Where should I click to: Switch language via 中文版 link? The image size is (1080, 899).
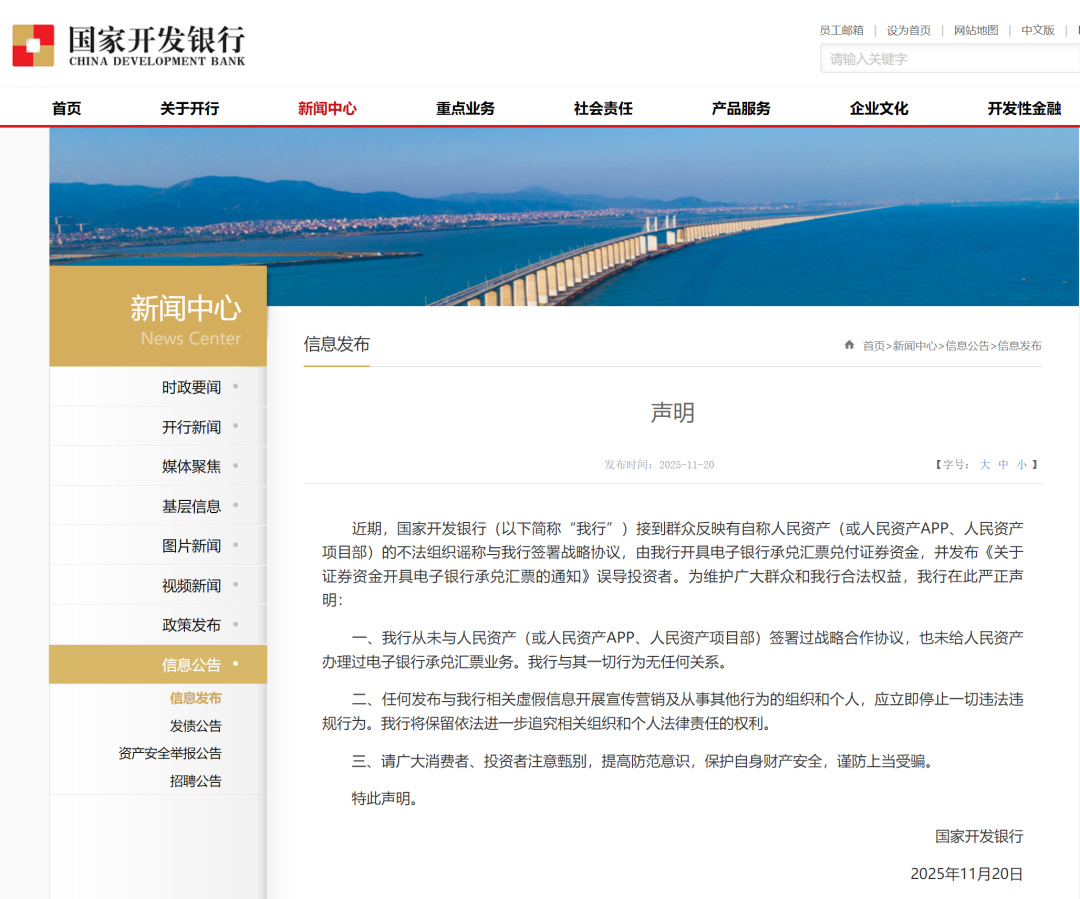point(1037,30)
